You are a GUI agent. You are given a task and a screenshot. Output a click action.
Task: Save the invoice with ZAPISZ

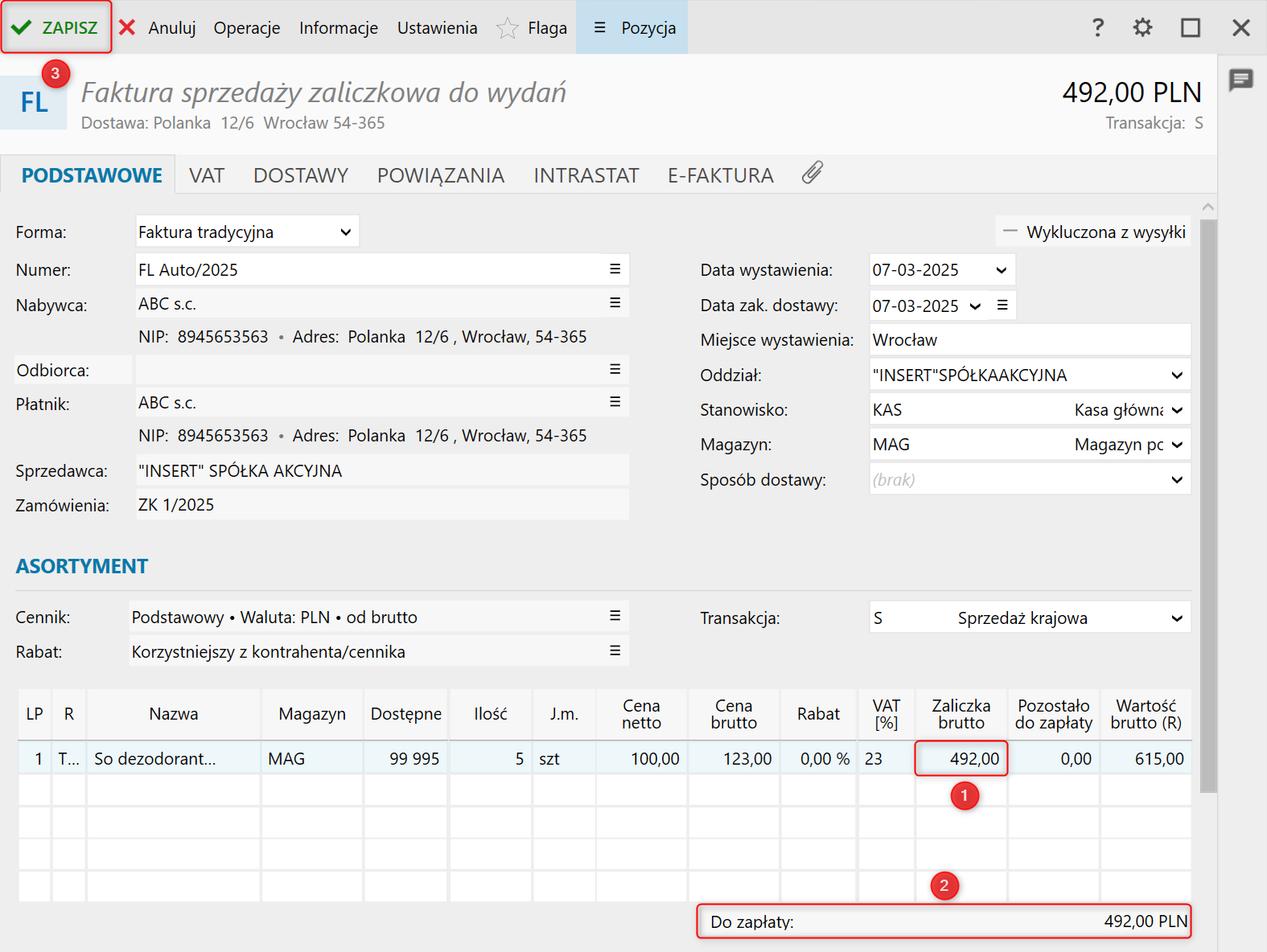pyautogui.click(x=56, y=28)
